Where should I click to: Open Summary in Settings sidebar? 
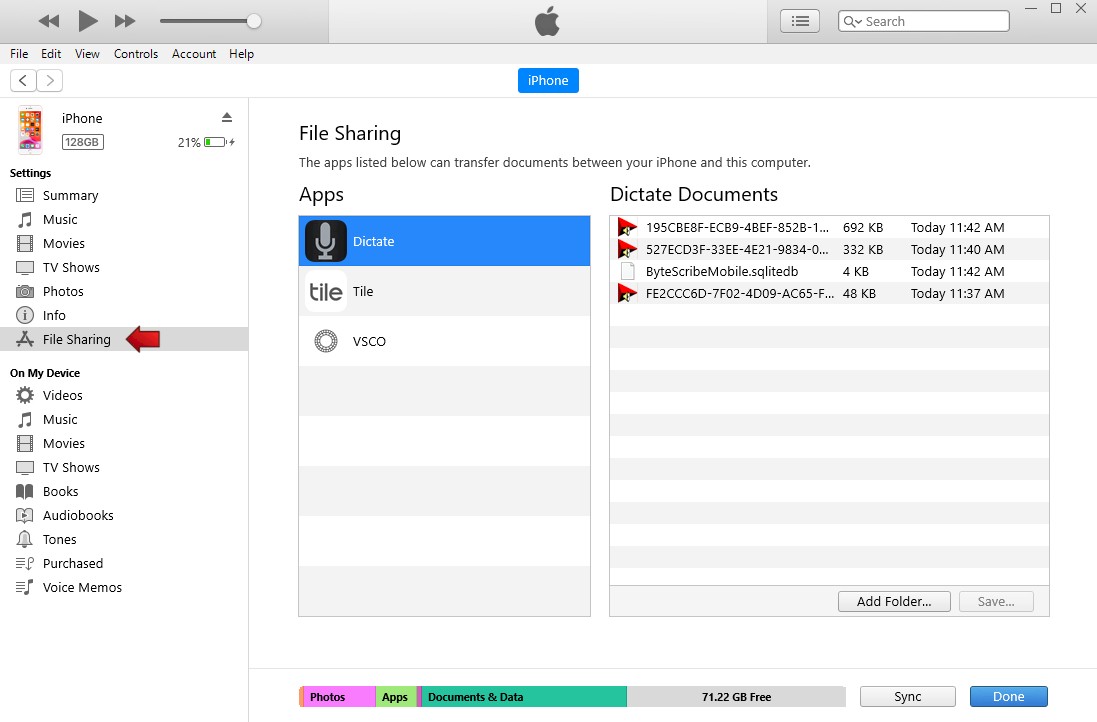(x=125, y=195)
